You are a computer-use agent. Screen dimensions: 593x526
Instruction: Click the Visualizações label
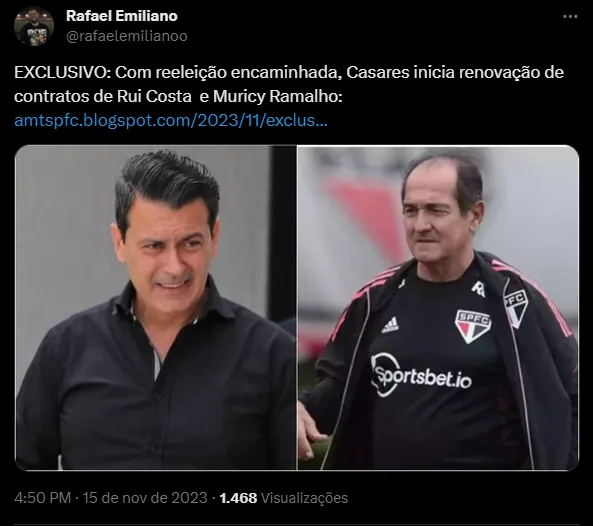tap(304, 498)
